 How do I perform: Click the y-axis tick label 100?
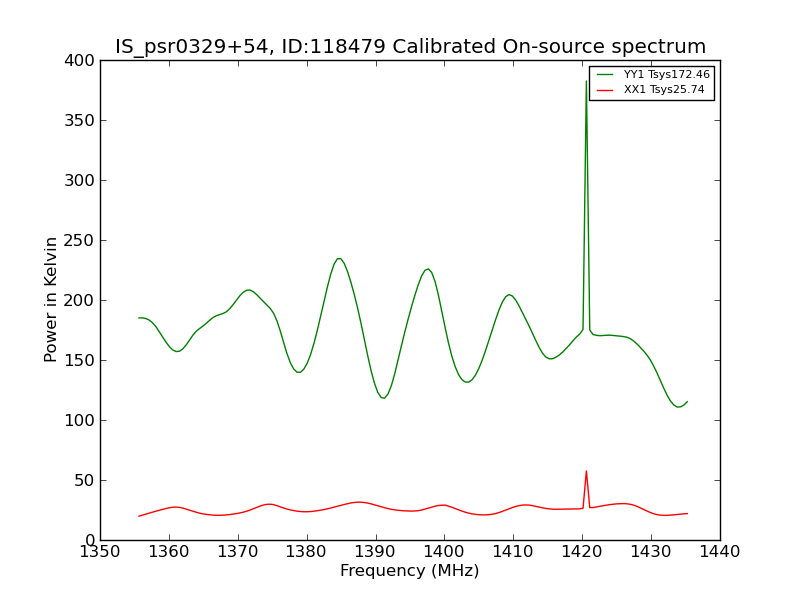point(79,420)
